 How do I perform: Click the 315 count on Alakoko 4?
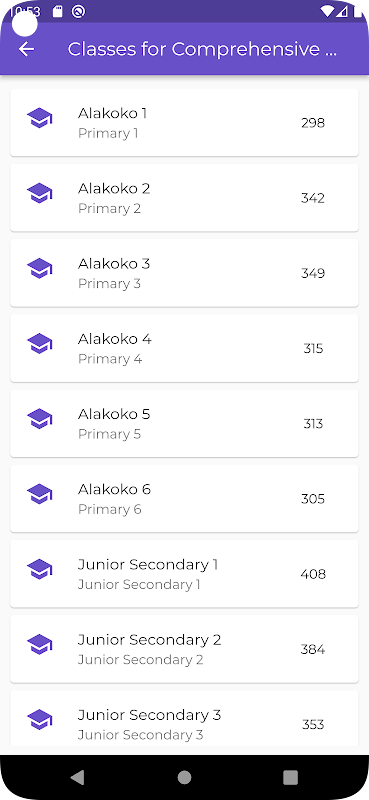(313, 348)
